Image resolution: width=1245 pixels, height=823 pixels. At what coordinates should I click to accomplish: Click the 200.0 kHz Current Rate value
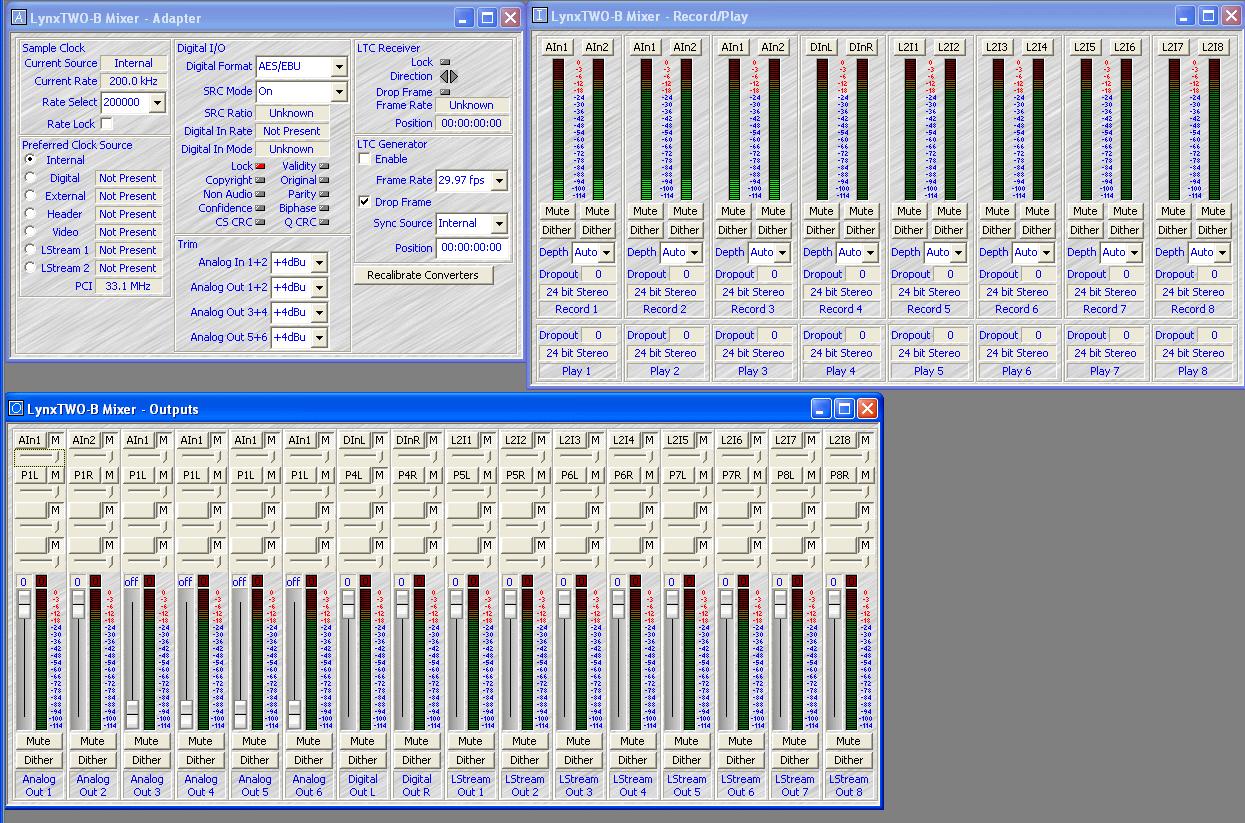[x=133, y=81]
